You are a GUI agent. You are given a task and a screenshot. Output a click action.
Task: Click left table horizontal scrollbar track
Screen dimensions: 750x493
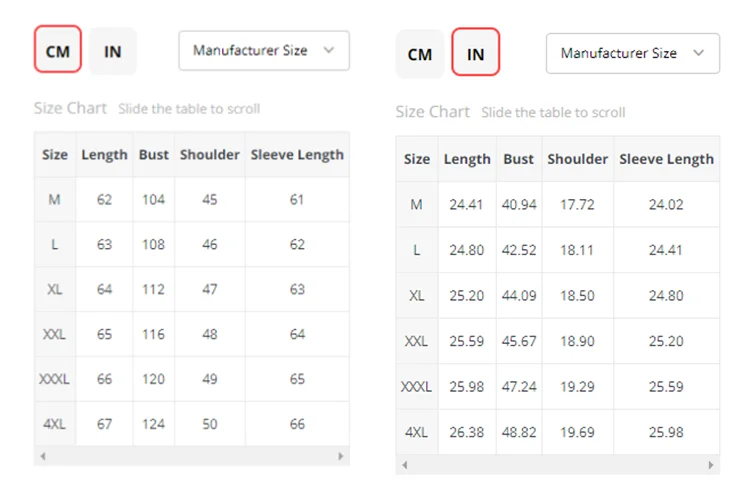pyautogui.click(x=192, y=456)
